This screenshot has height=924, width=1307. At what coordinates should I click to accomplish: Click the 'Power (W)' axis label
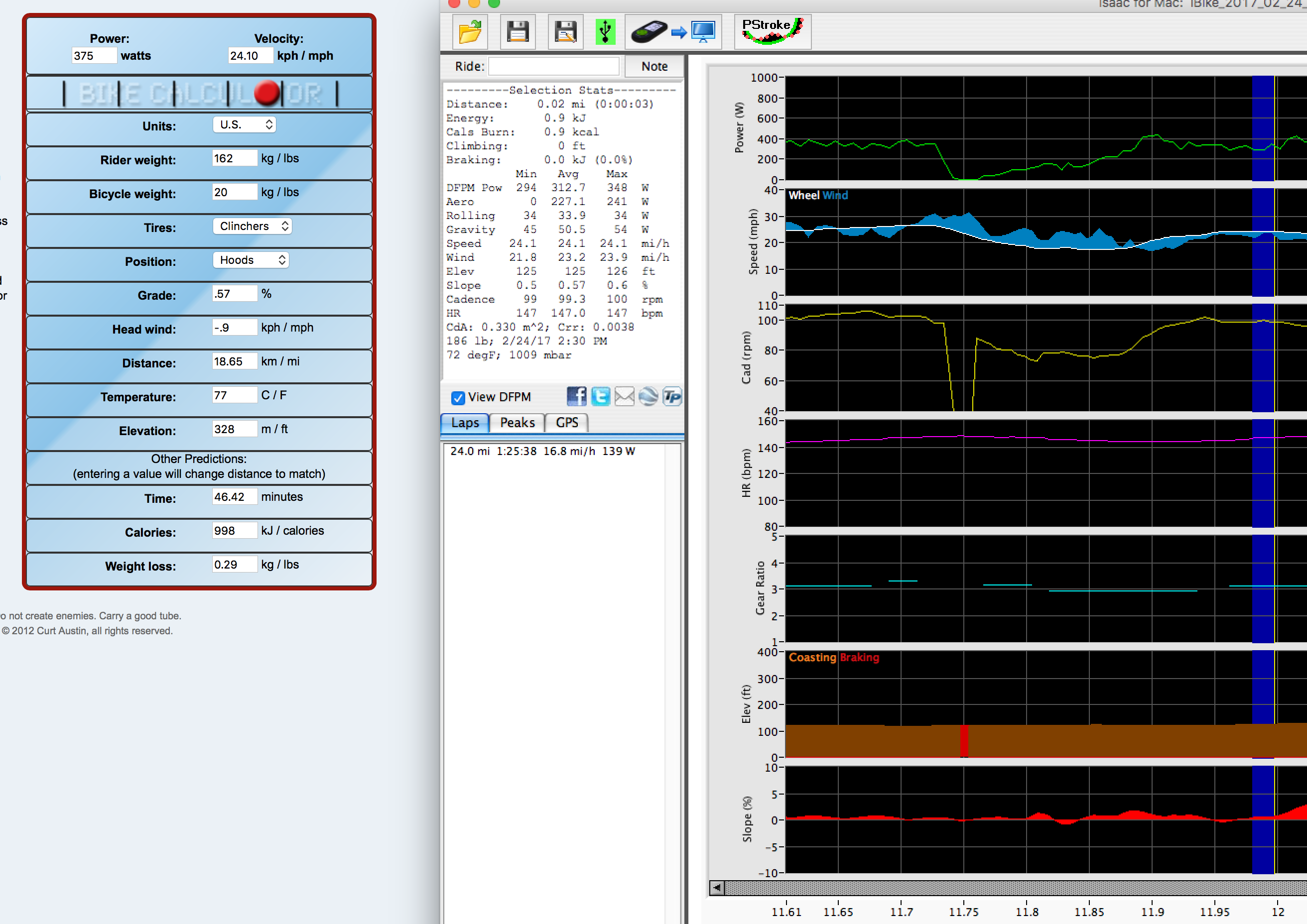point(739,127)
